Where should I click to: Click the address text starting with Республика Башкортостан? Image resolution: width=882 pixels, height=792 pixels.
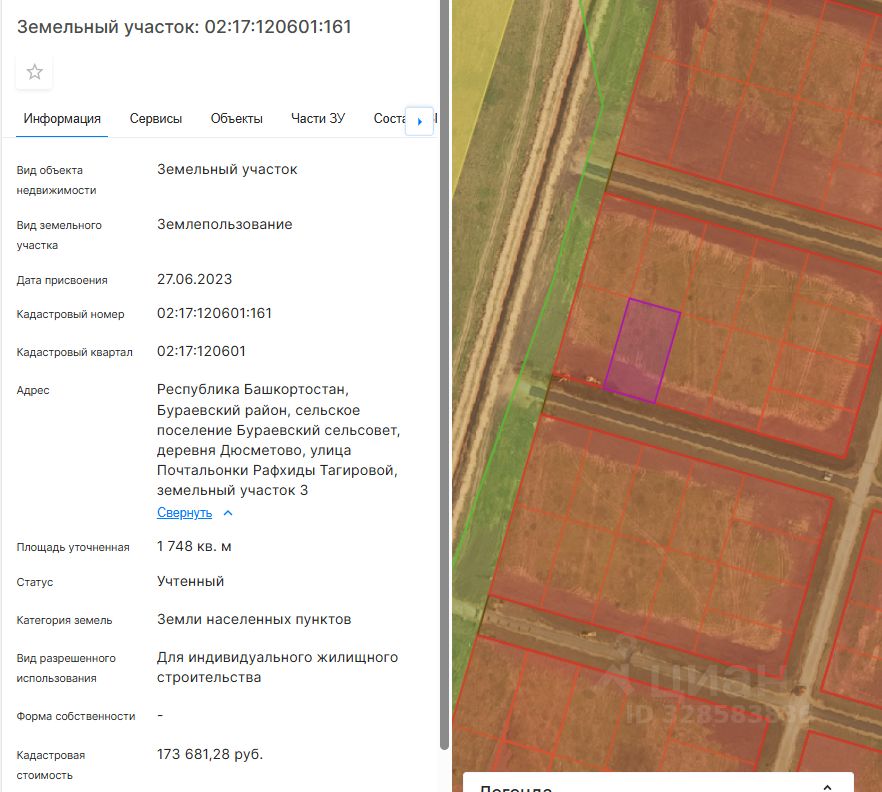(278, 440)
